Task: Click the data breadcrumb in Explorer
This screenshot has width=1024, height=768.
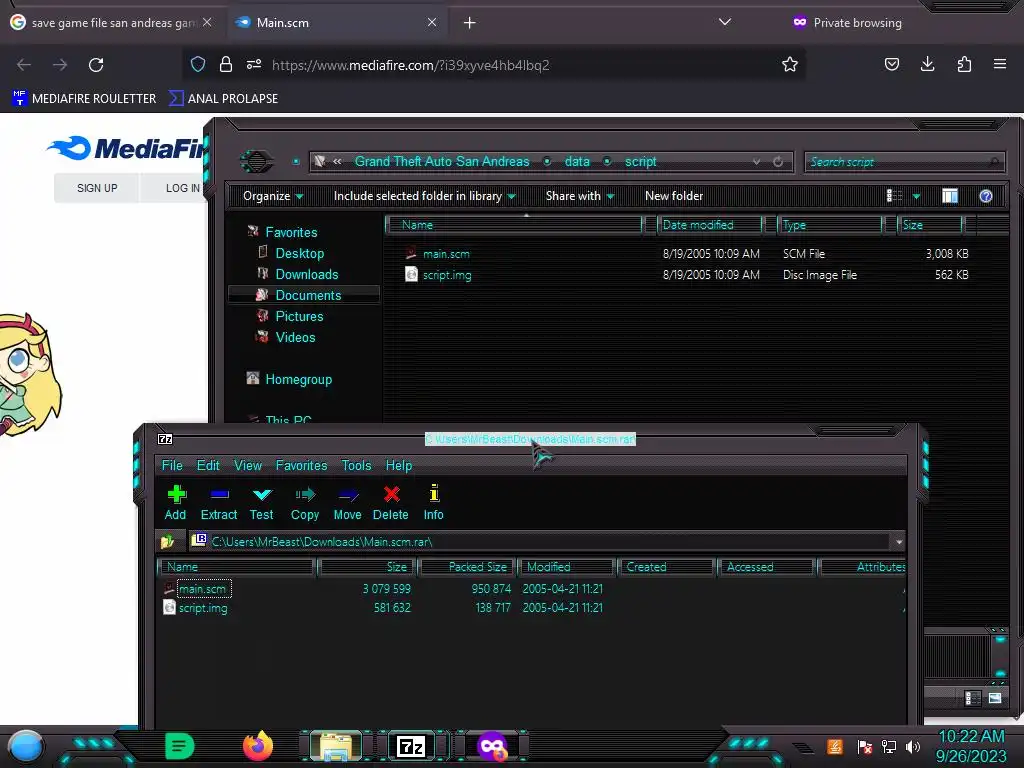Action: tap(577, 161)
